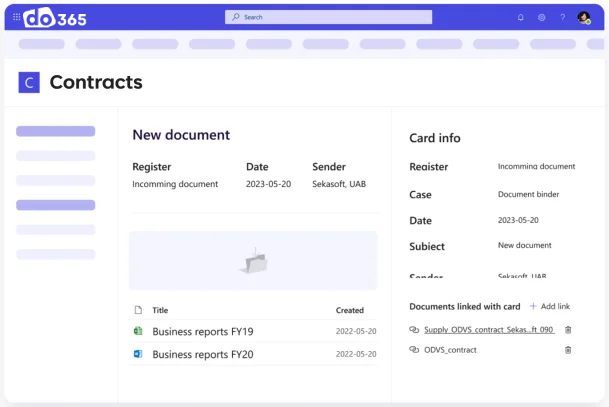Screen dimensions: 609x407
Task: Open the app launcher grid icon
Action: 16,17
